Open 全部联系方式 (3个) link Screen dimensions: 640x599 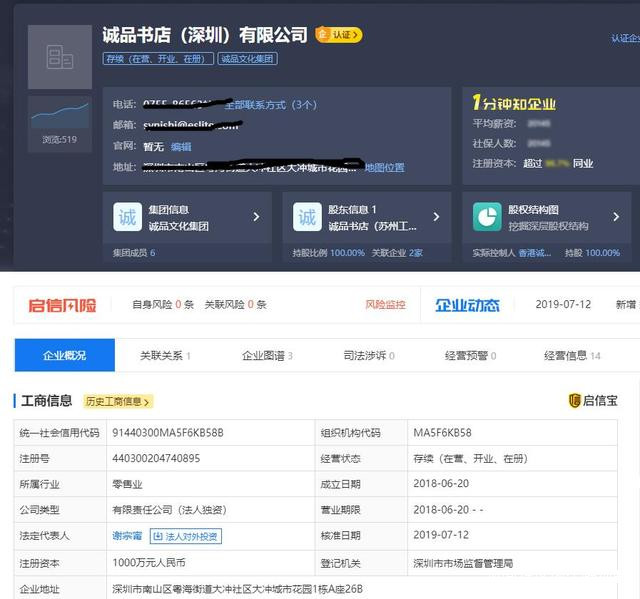click(x=270, y=105)
